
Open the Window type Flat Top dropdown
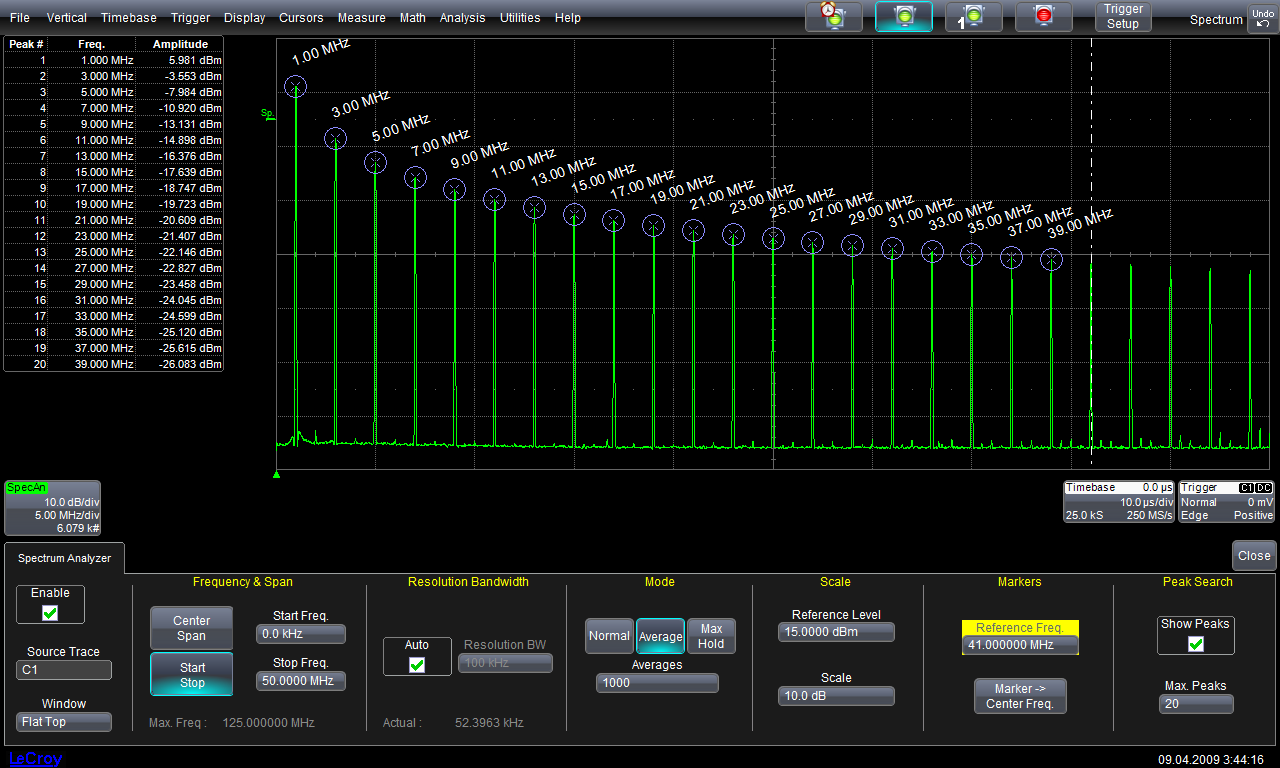[64, 722]
